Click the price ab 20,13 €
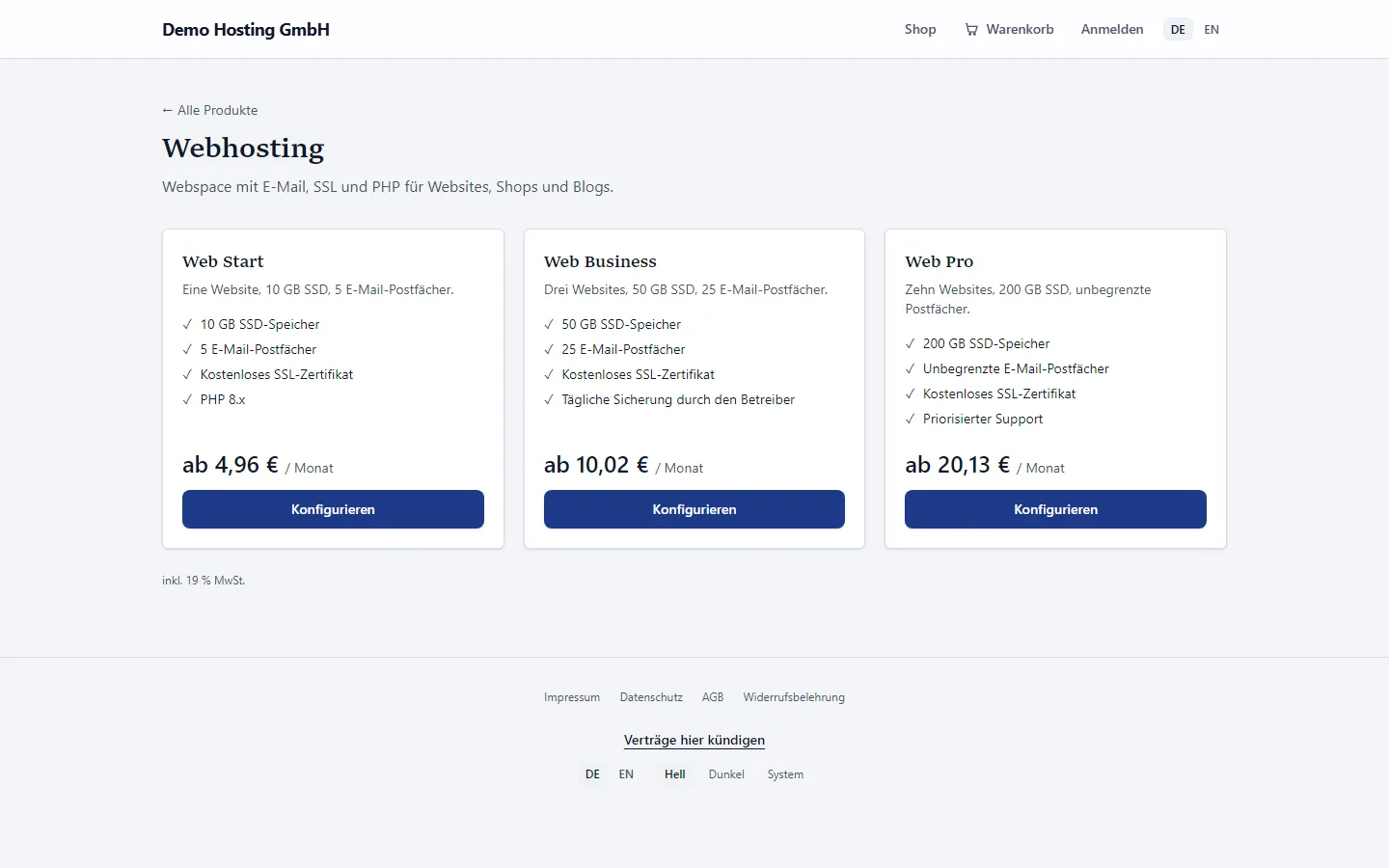 click(x=957, y=465)
